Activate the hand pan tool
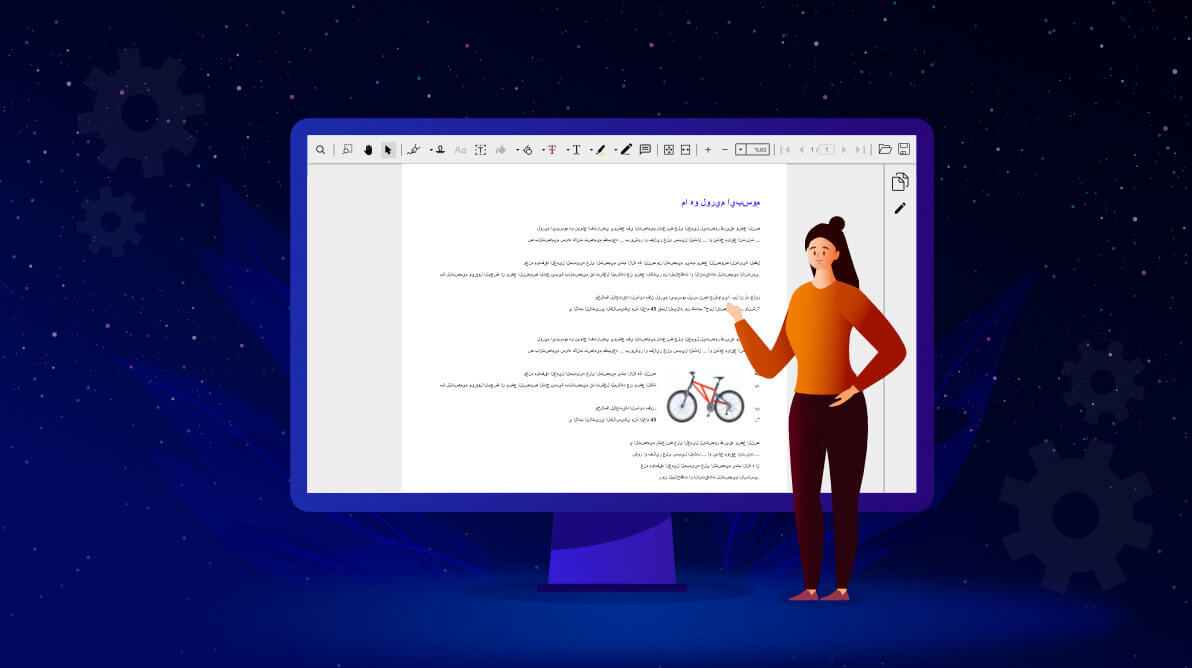 pos(368,150)
